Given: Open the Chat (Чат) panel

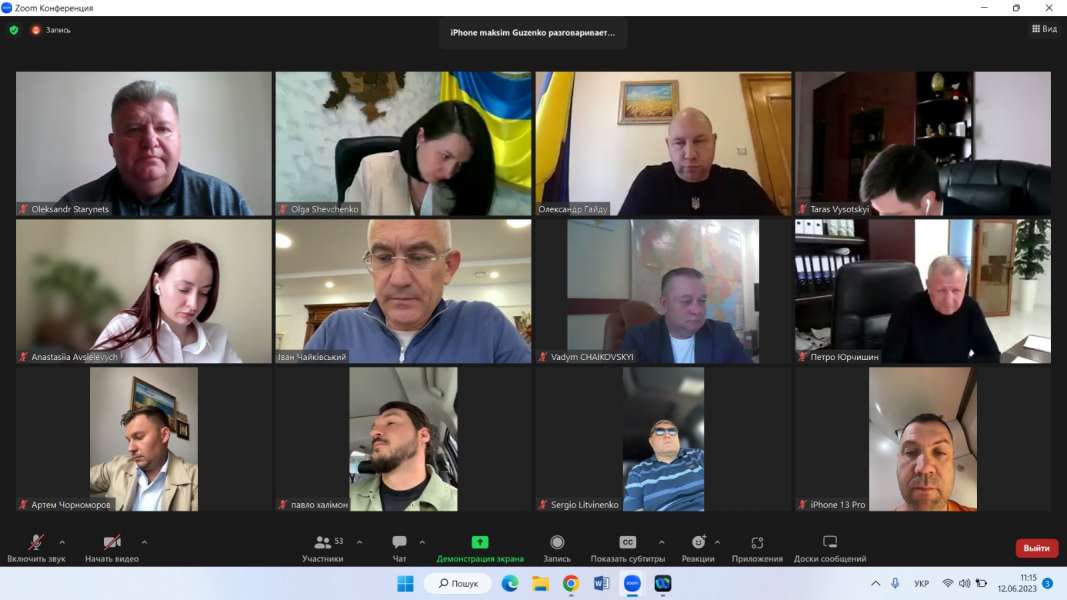Looking at the screenshot, I should (x=399, y=546).
